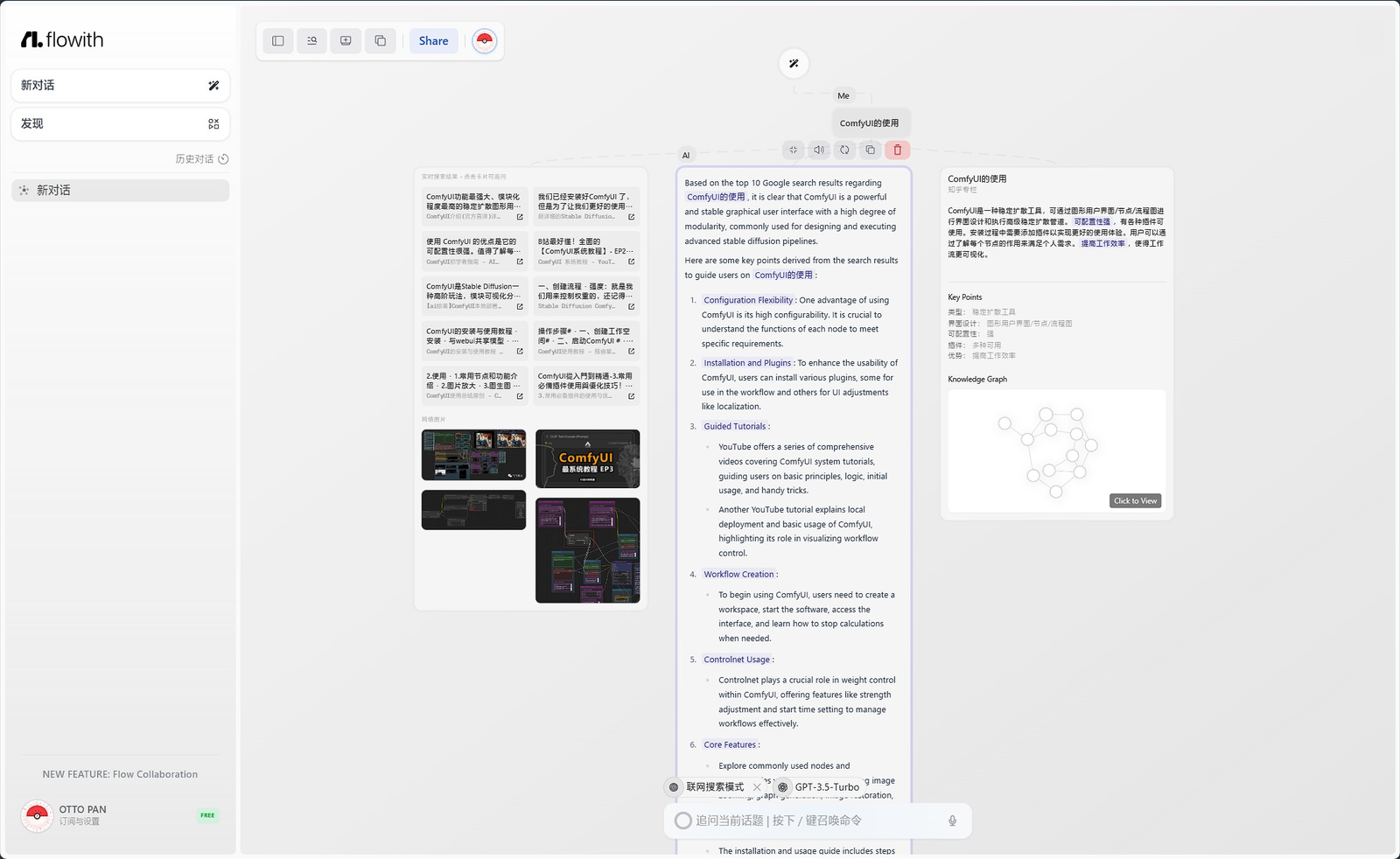Open the search-list icon in top toolbar
Viewport: 1400px width, 859px height.
(x=312, y=41)
